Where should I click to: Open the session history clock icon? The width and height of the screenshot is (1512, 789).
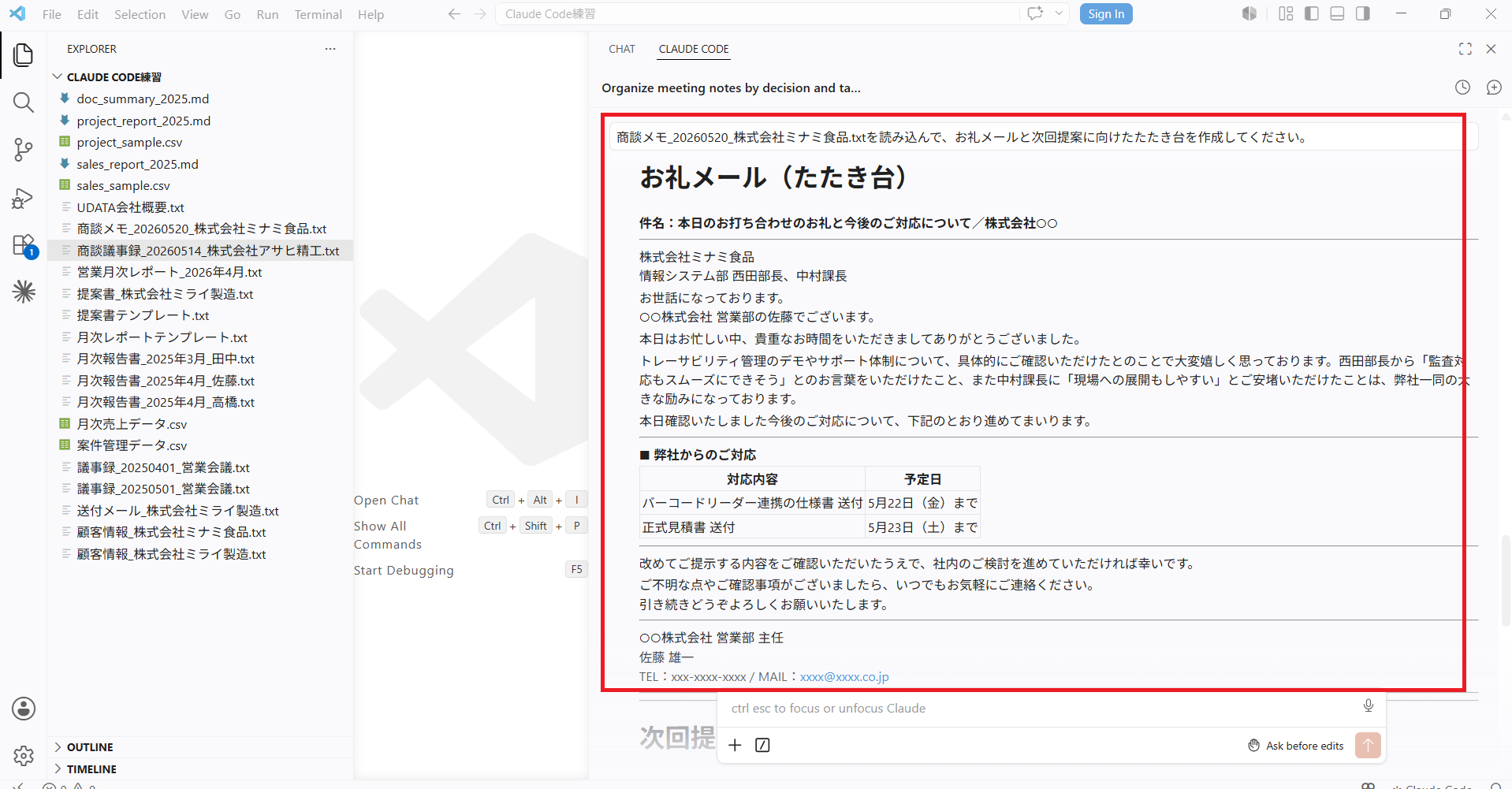tap(1462, 87)
